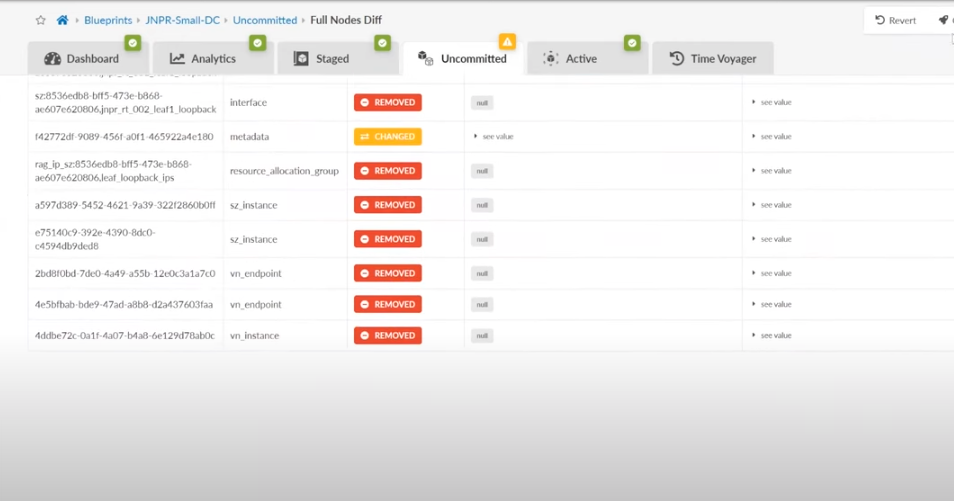Go to home via house icon
This screenshot has width=954, height=501.
(x=62, y=20)
